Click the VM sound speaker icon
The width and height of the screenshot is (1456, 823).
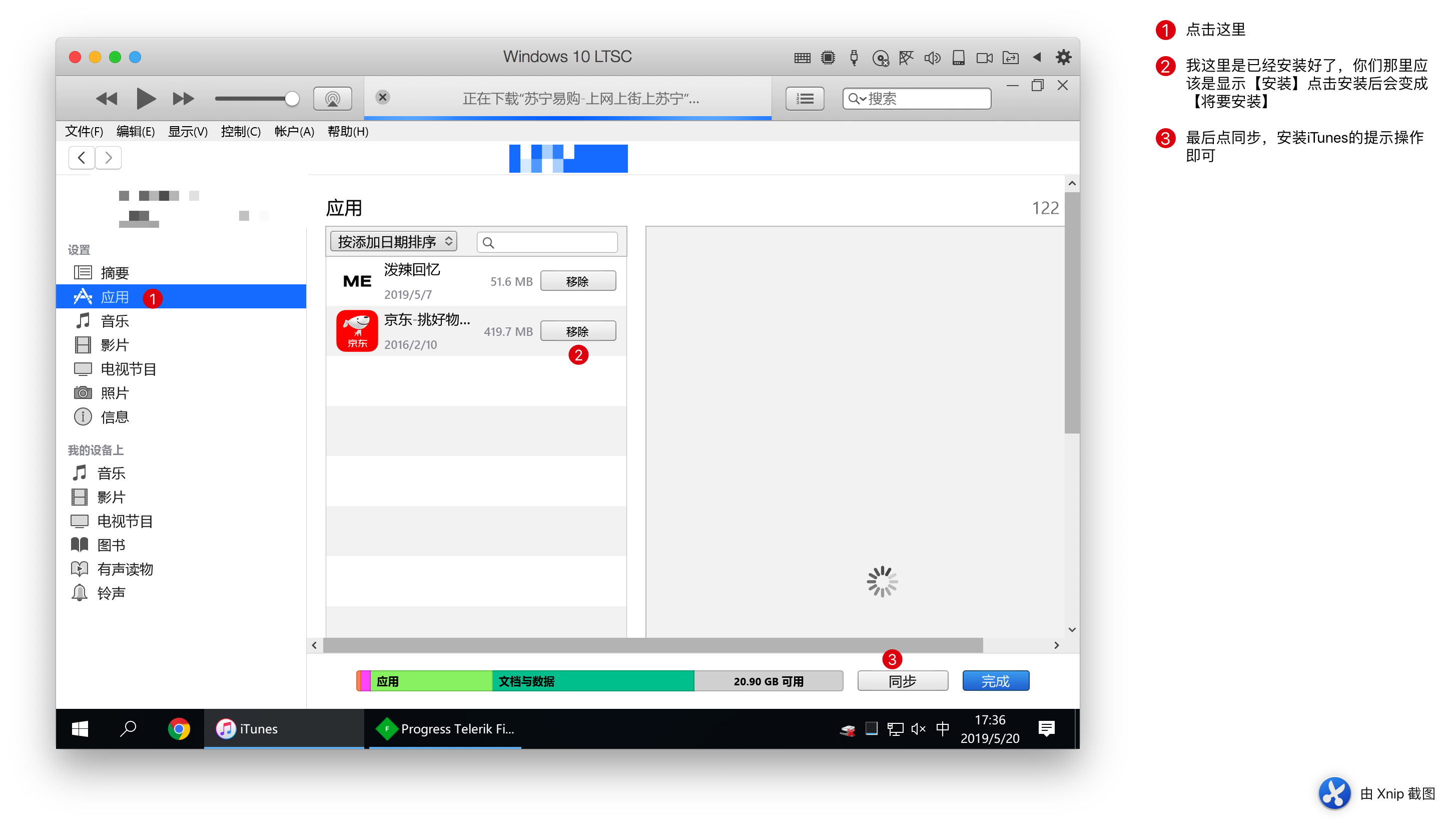(x=932, y=57)
